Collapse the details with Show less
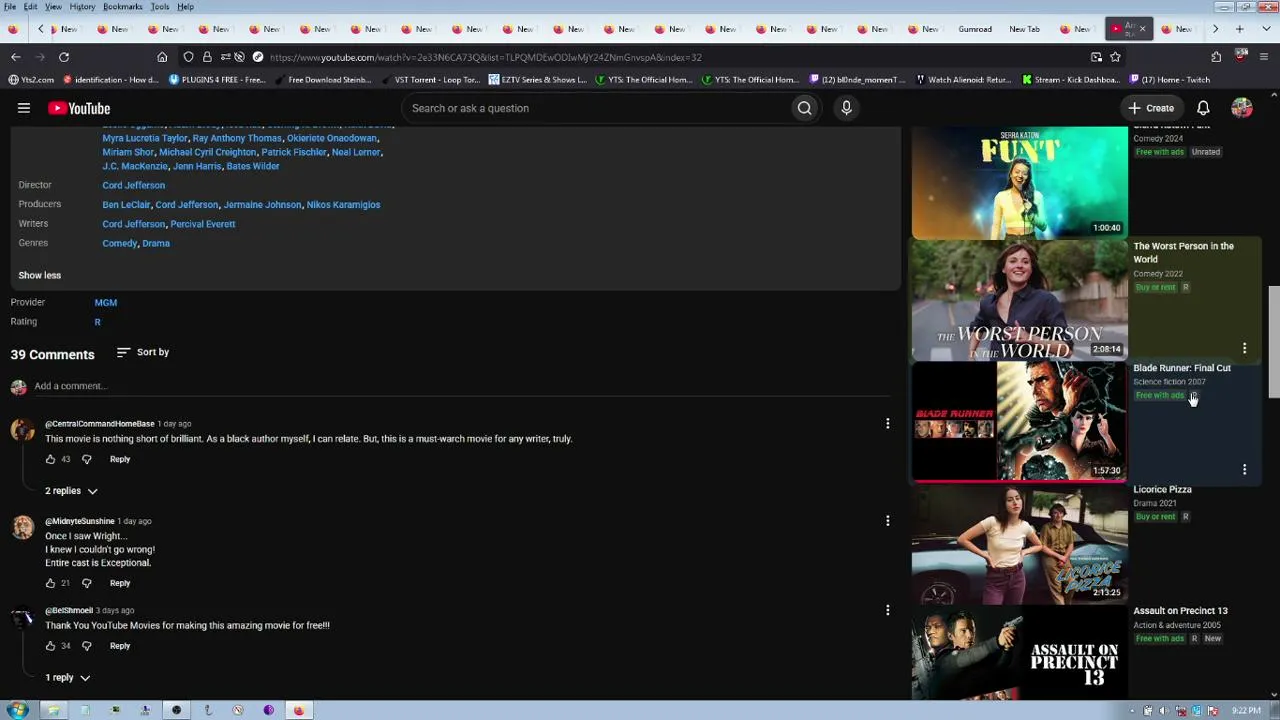This screenshot has height=720, width=1280. click(x=40, y=275)
